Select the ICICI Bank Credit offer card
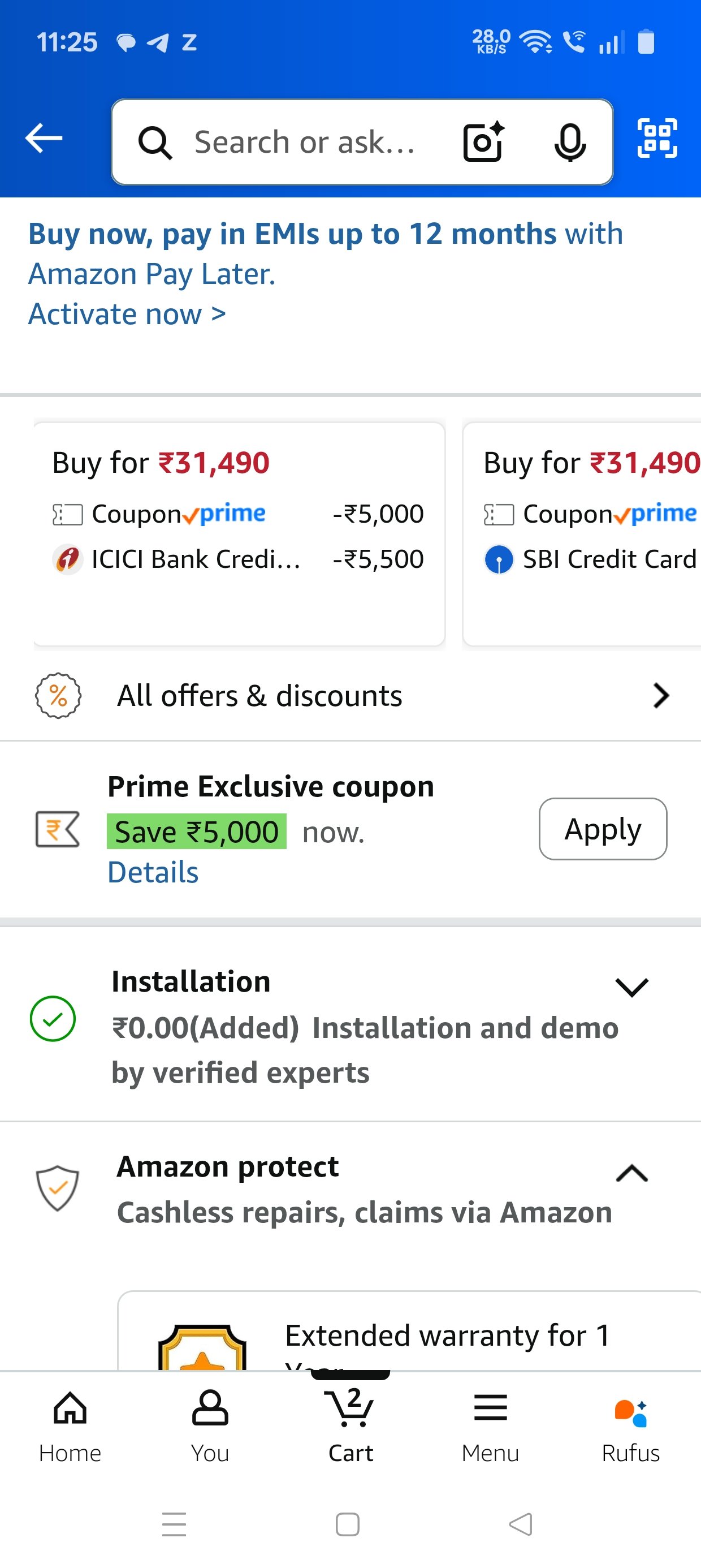701x1568 pixels. 239,534
